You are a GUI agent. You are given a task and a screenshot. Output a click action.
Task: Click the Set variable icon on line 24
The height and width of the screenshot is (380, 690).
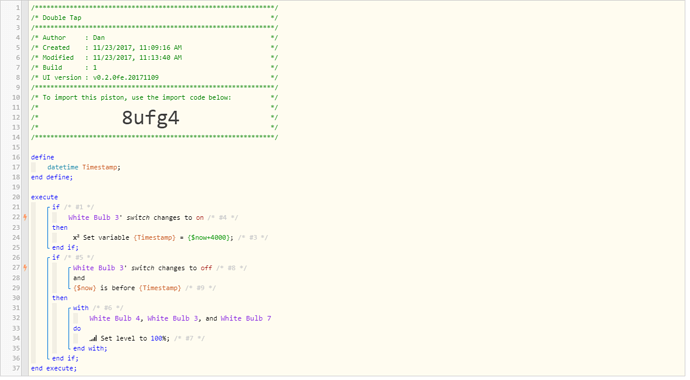pyautogui.click(x=76, y=238)
